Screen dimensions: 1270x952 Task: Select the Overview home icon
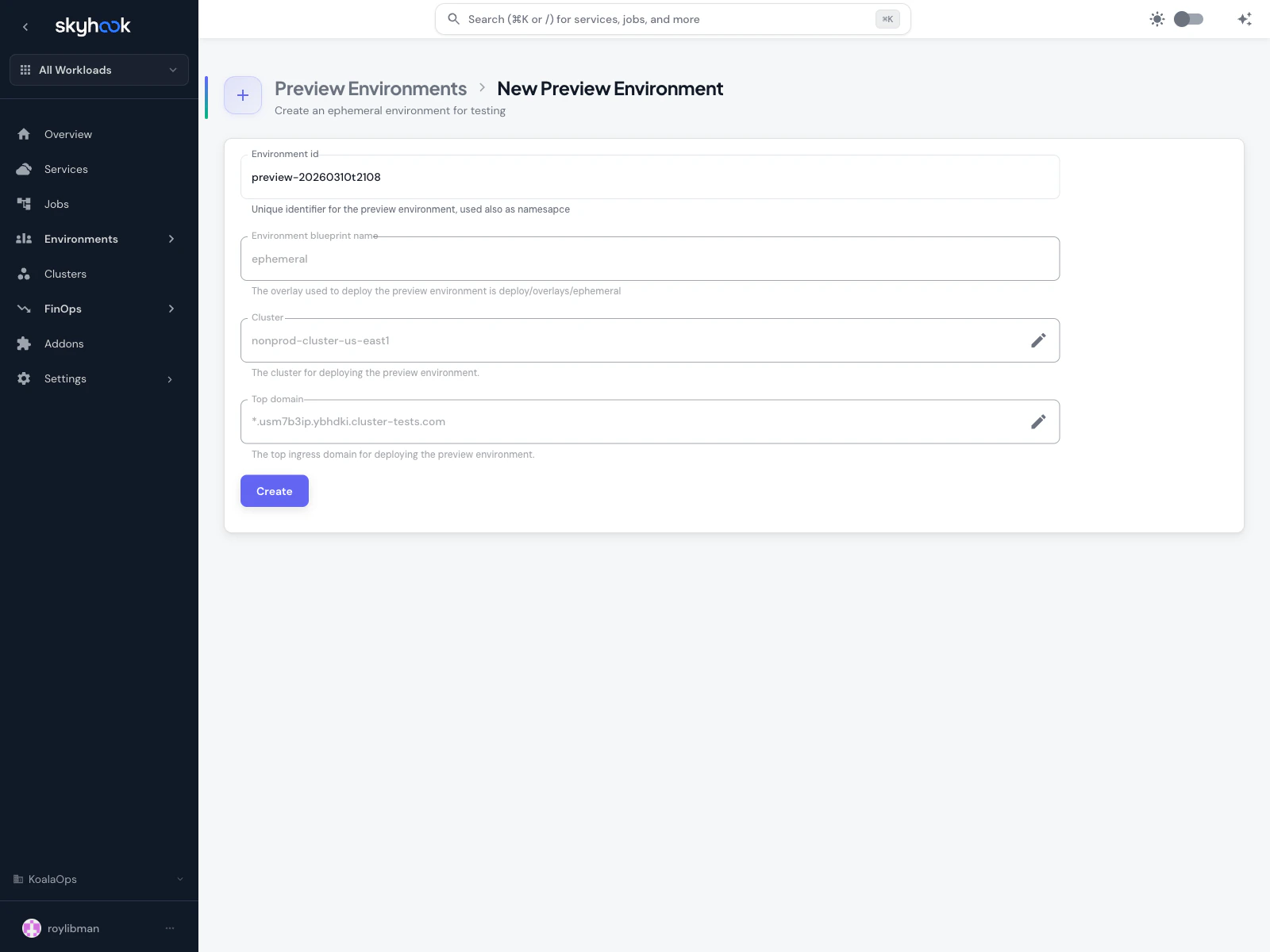click(24, 134)
